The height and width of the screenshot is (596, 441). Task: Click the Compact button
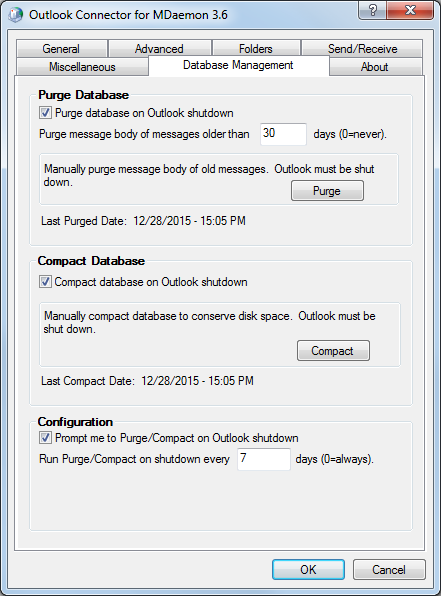tap(333, 350)
